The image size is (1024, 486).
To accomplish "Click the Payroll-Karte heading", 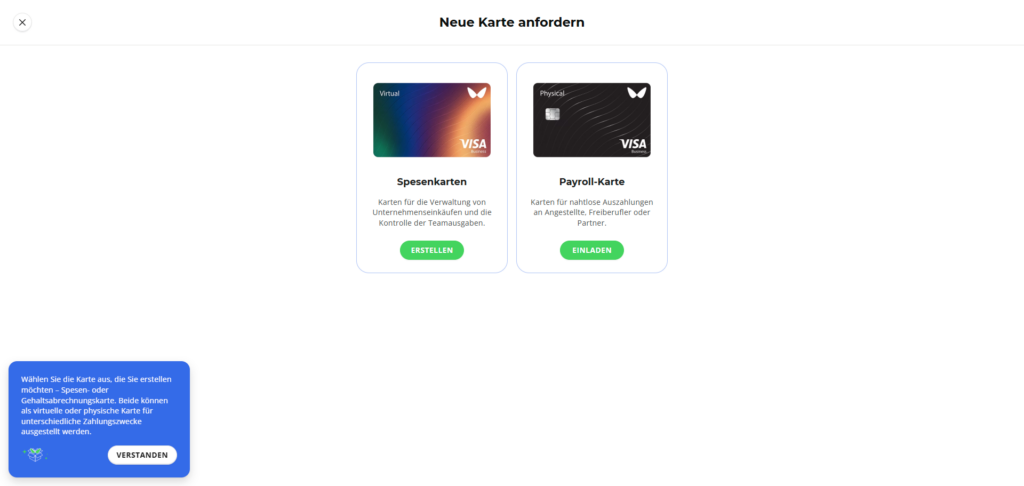I will 592,182.
